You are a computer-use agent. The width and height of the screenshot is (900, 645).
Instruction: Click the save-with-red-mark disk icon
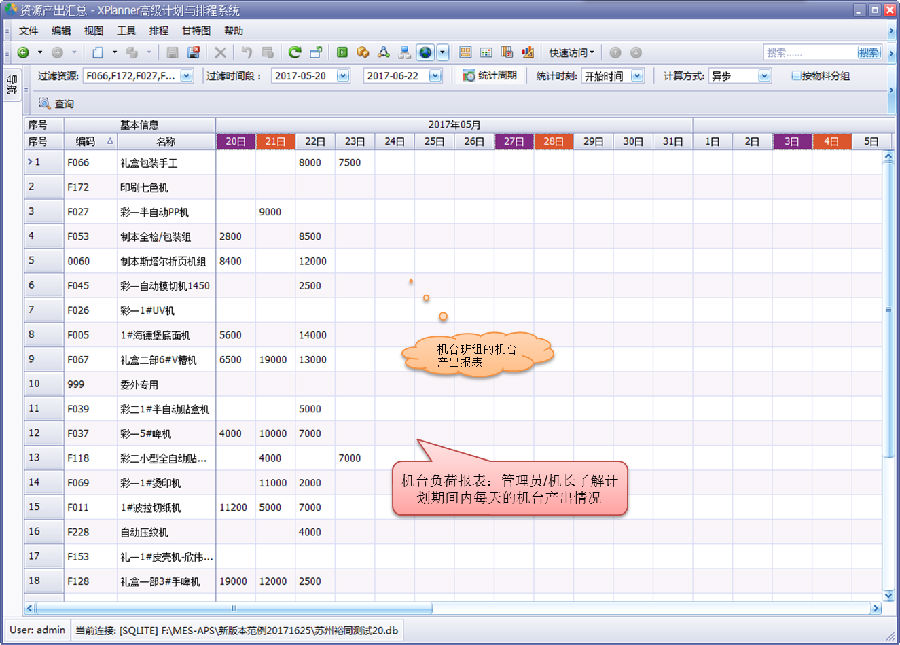tap(193, 52)
